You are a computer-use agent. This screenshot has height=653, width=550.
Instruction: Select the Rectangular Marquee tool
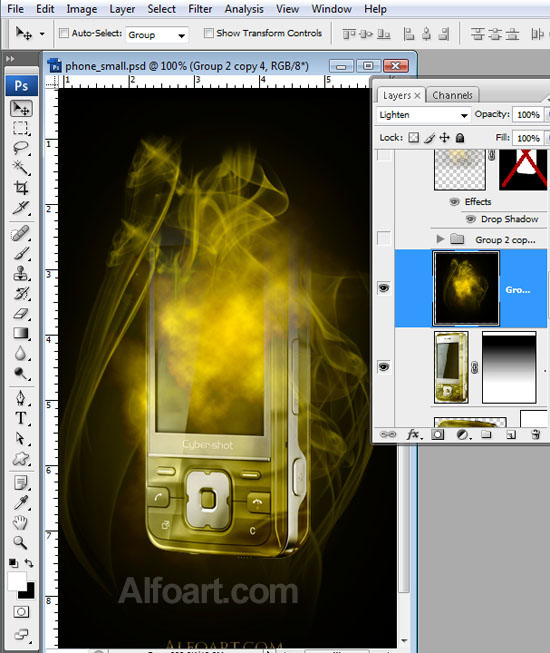click(x=21, y=128)
